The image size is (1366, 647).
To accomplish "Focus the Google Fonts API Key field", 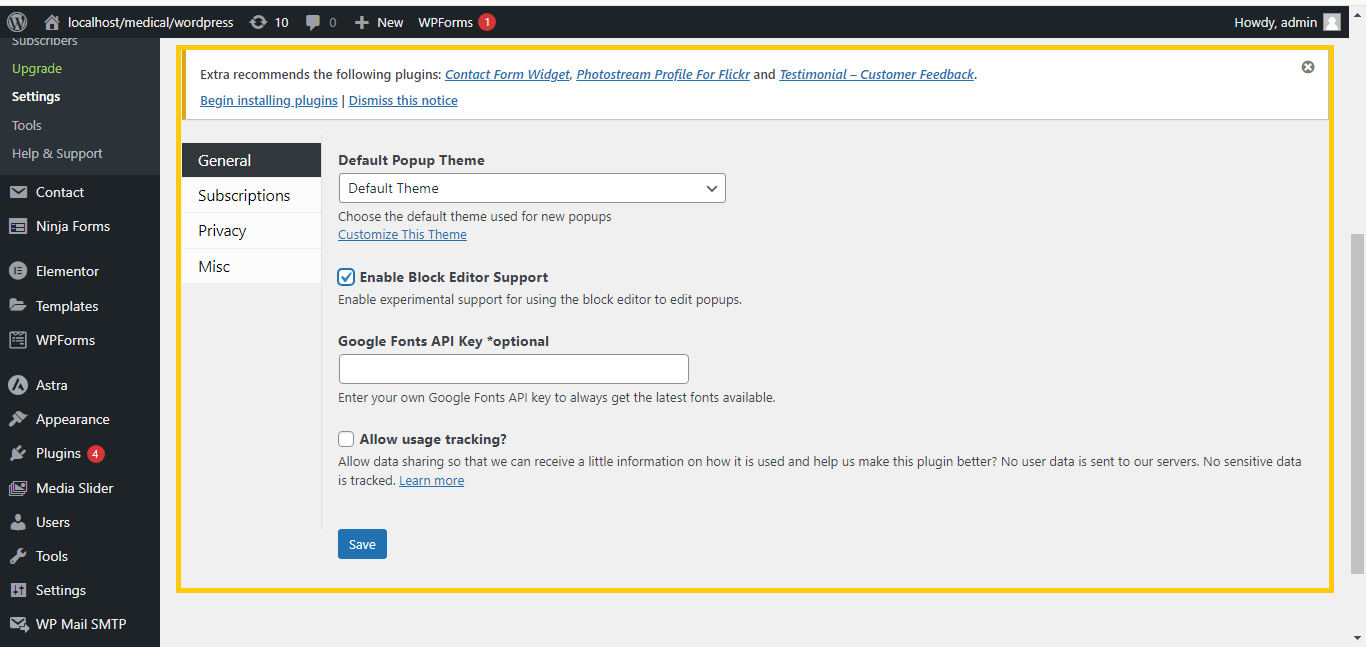I will [x=513, y=369].
